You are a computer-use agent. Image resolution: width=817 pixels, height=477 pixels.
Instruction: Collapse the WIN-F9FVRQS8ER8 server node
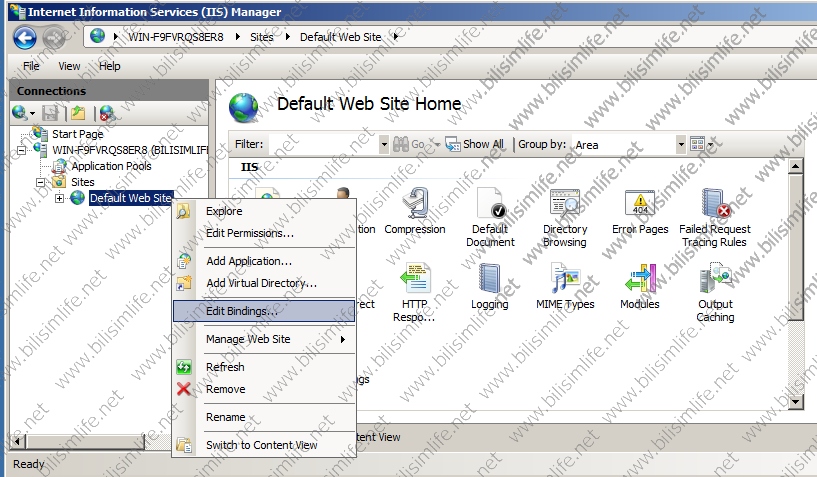pos(21,151)
